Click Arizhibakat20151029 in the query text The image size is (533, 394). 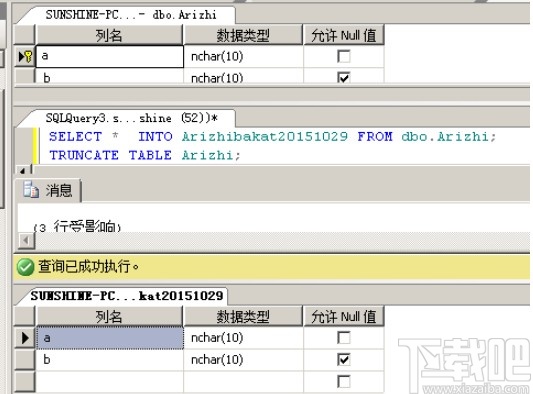pyautogui.click(x=264, y=137)
